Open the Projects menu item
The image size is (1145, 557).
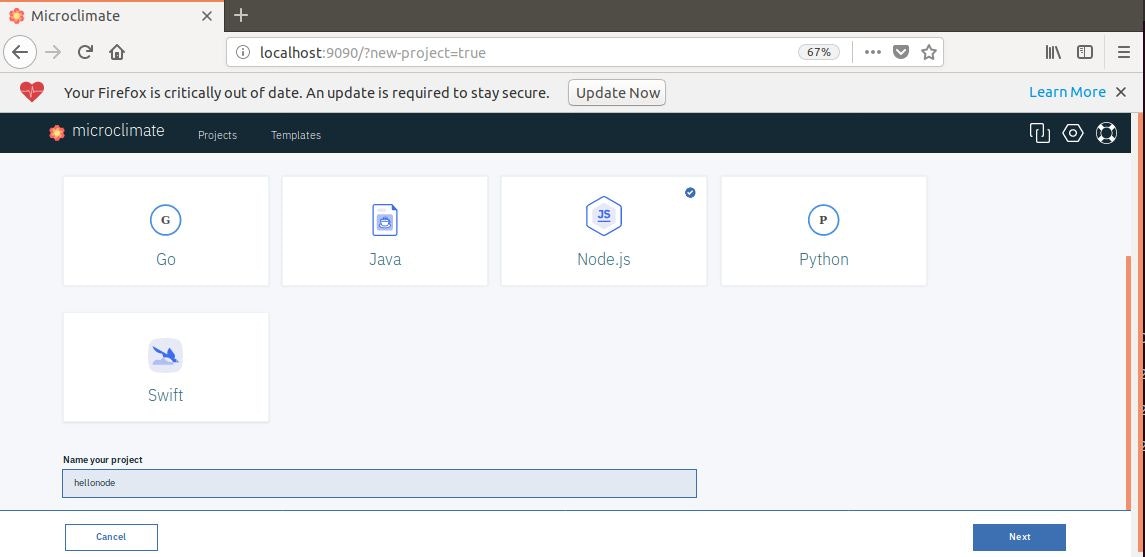[x=218, y=135]
